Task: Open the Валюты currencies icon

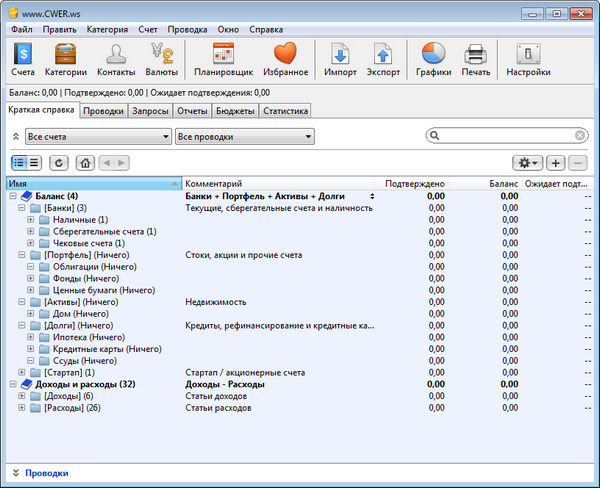Action: [x=163, y=58]
